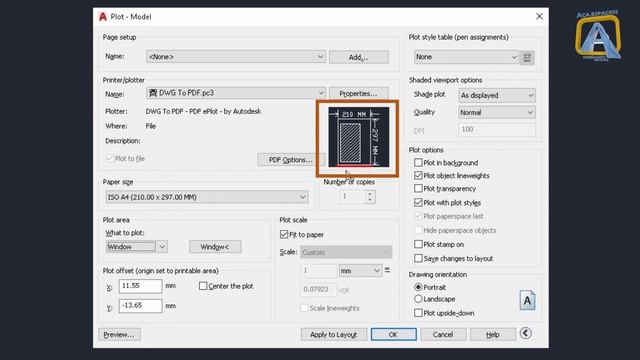Toggle Plot in background checkbox
Image resolution: width=640 pixels, height=360 pixels.
click(418, 162)
